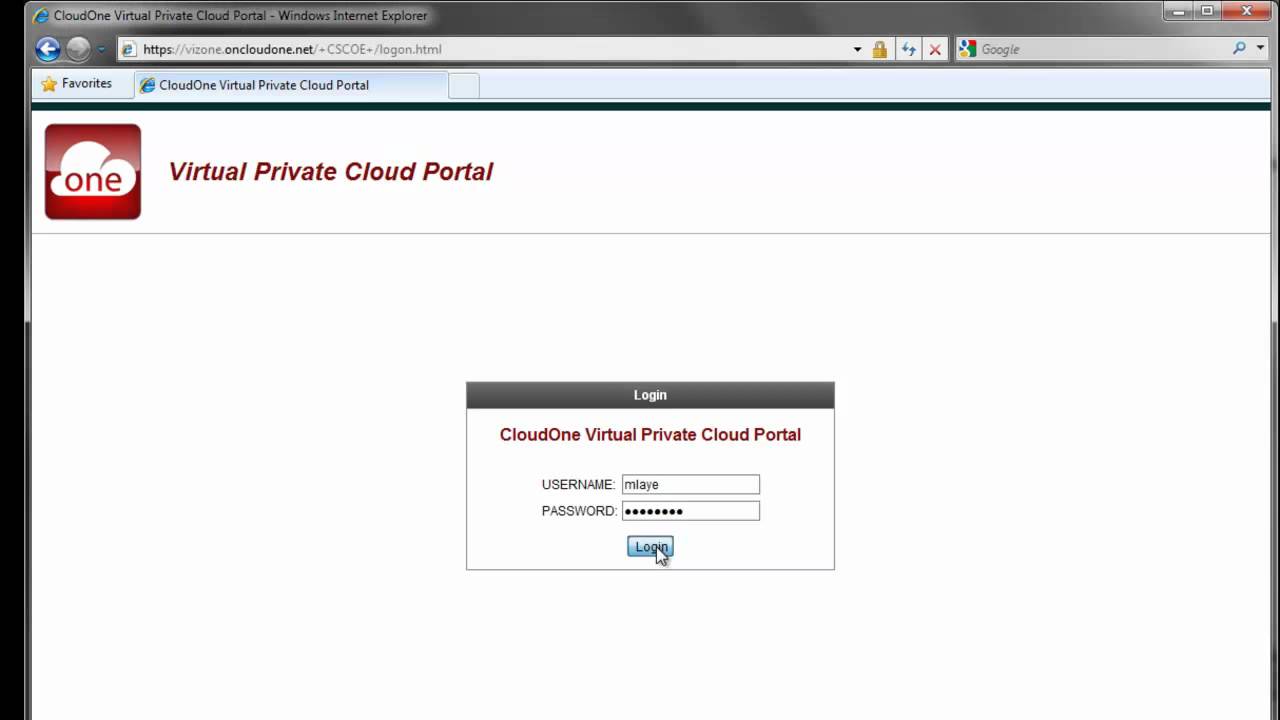Click the Login panel header bar
This screenshot has width=1280, height=720.
pos(650,395)
